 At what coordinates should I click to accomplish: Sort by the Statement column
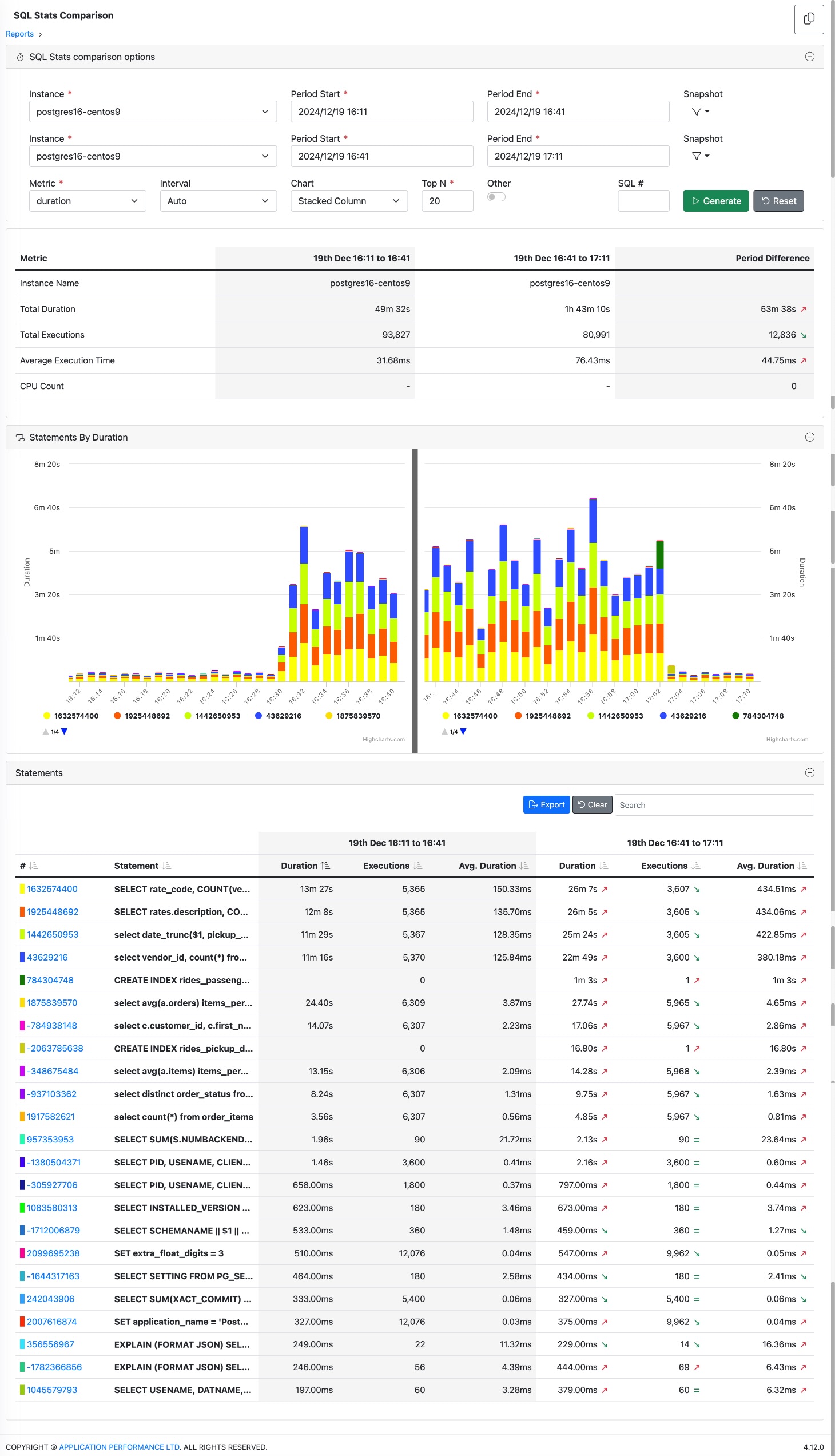142,865
